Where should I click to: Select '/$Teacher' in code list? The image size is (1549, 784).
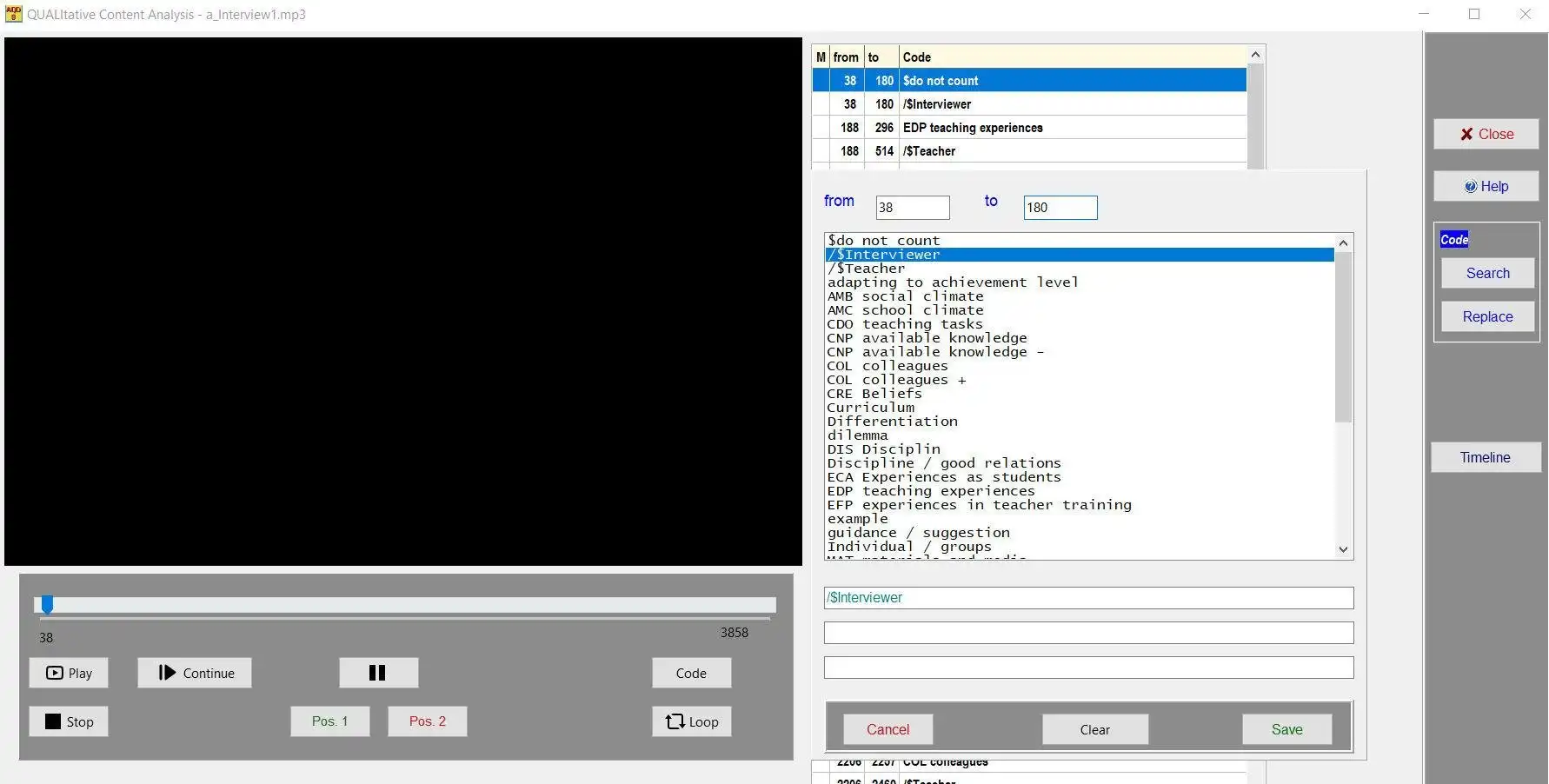[1080, 269]
